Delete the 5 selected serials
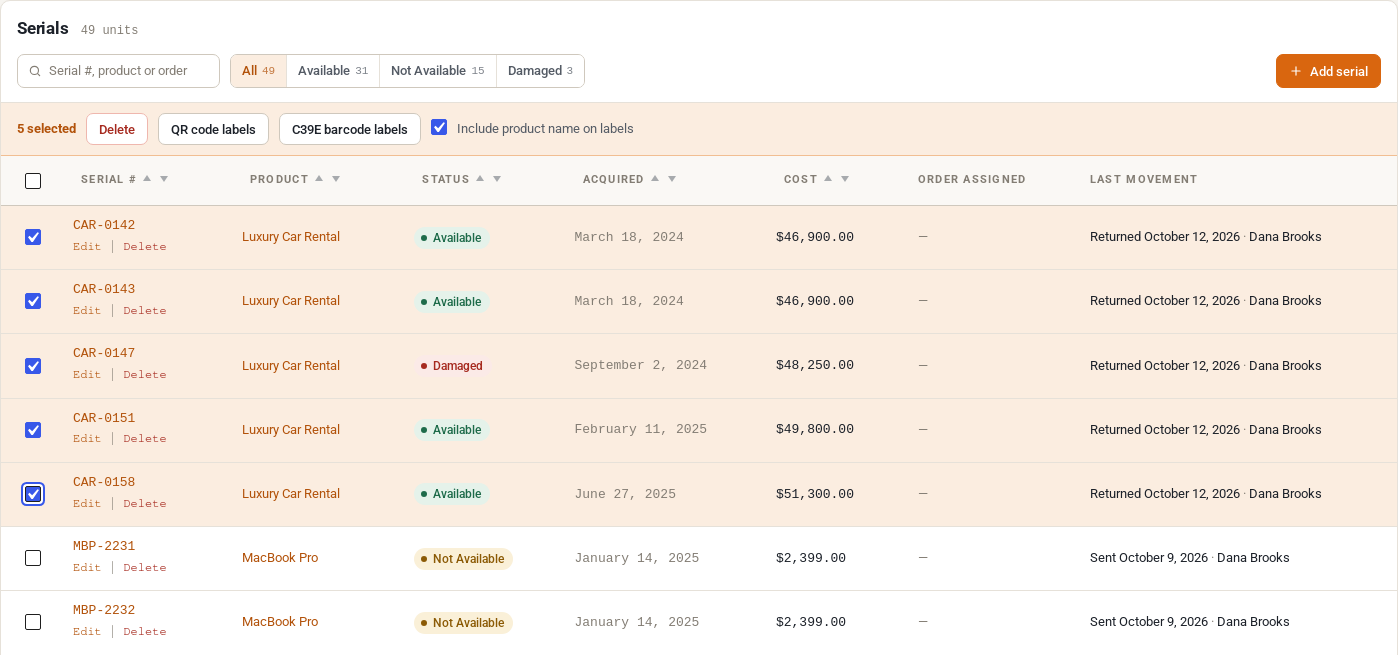Image resolution: width=1398 pixels, height=655 pixels. 117,129
